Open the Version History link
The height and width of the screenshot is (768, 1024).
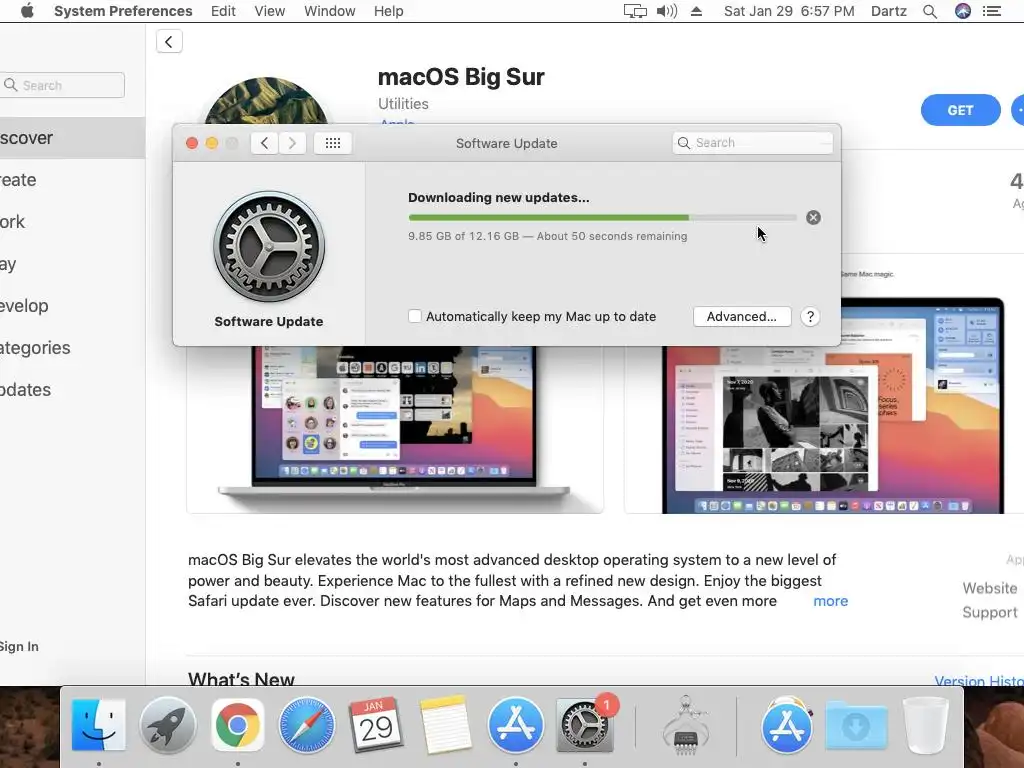(x=979, y=680)
